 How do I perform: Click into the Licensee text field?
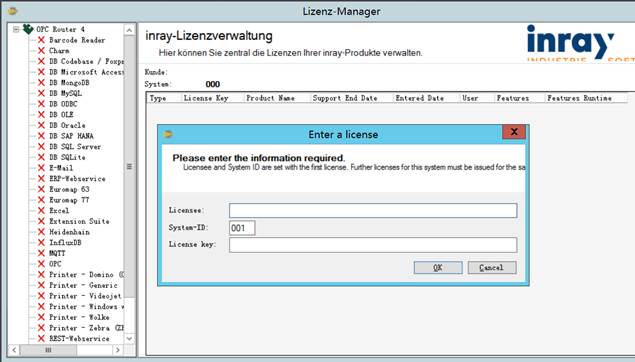point(373,211)
